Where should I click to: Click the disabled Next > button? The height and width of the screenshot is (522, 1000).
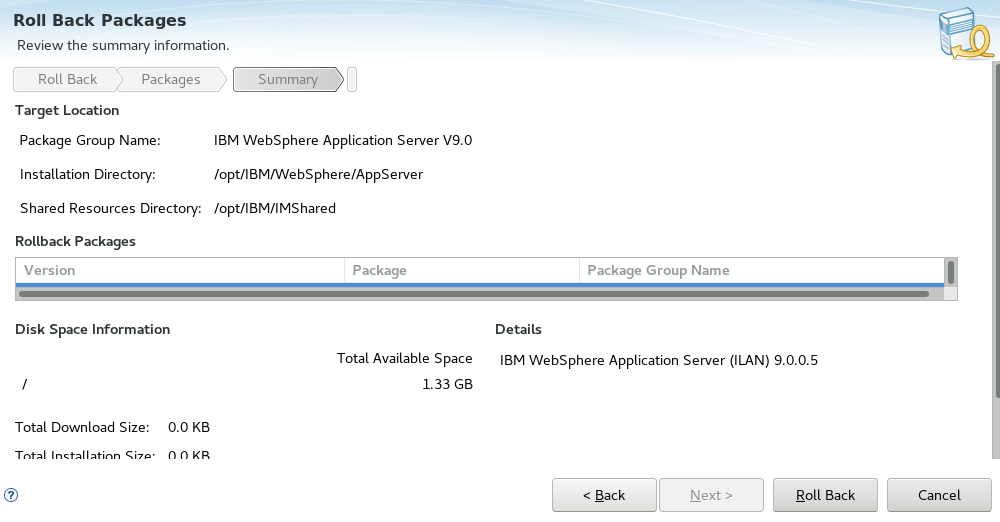(x=711, y=495)
